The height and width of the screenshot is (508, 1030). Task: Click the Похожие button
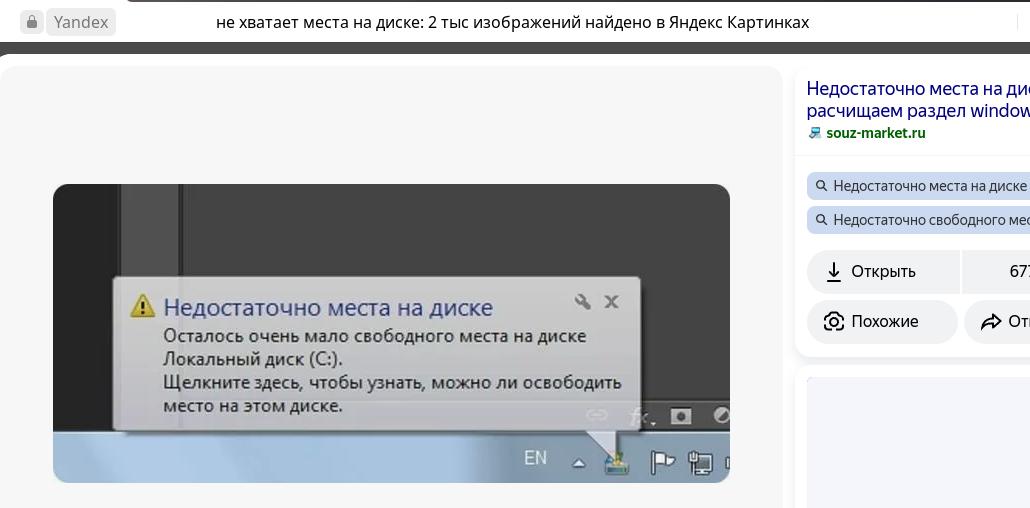click(x=882, y=321)
